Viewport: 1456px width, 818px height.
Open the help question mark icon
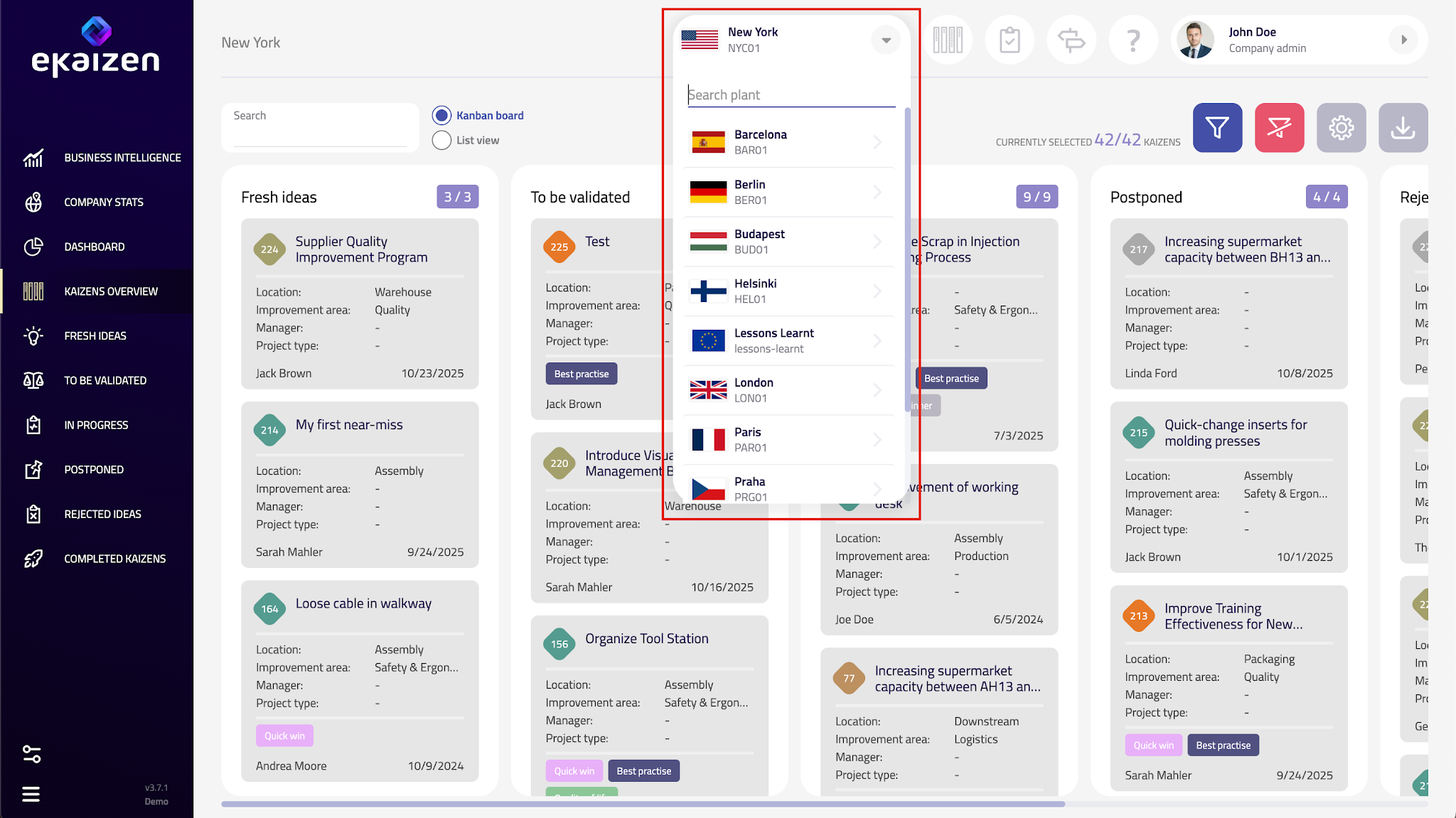point(1133,41)
